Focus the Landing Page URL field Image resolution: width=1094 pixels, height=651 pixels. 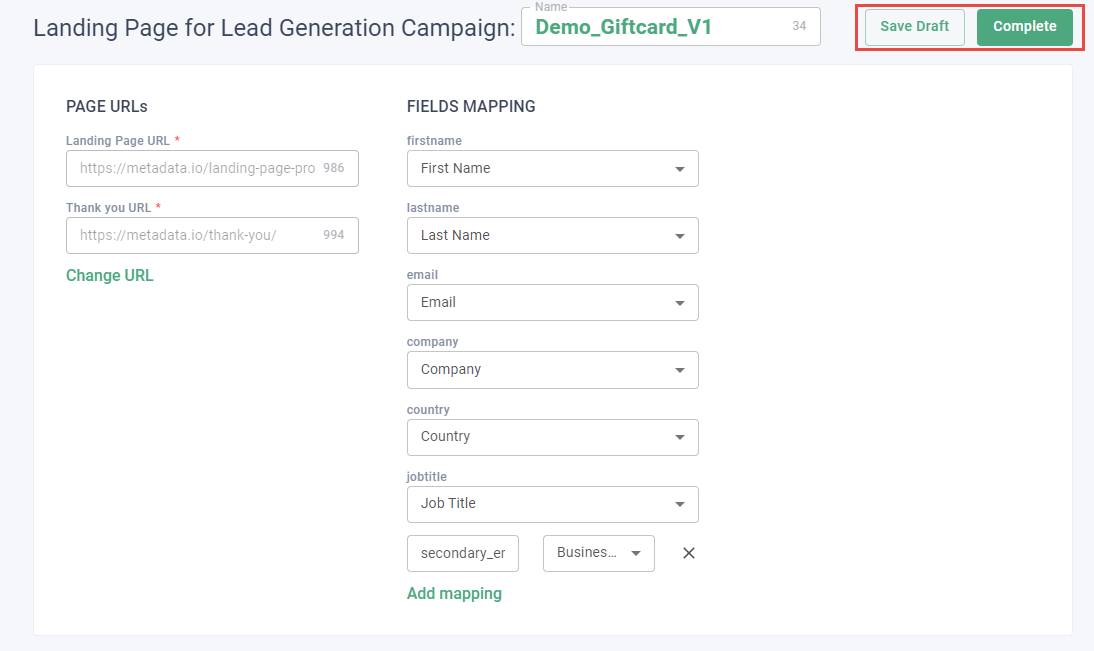[x=198, y=169]
